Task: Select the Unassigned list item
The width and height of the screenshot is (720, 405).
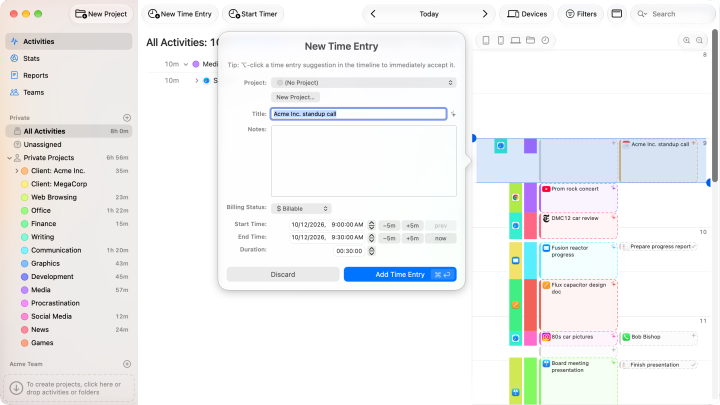Action: (69, 144)
